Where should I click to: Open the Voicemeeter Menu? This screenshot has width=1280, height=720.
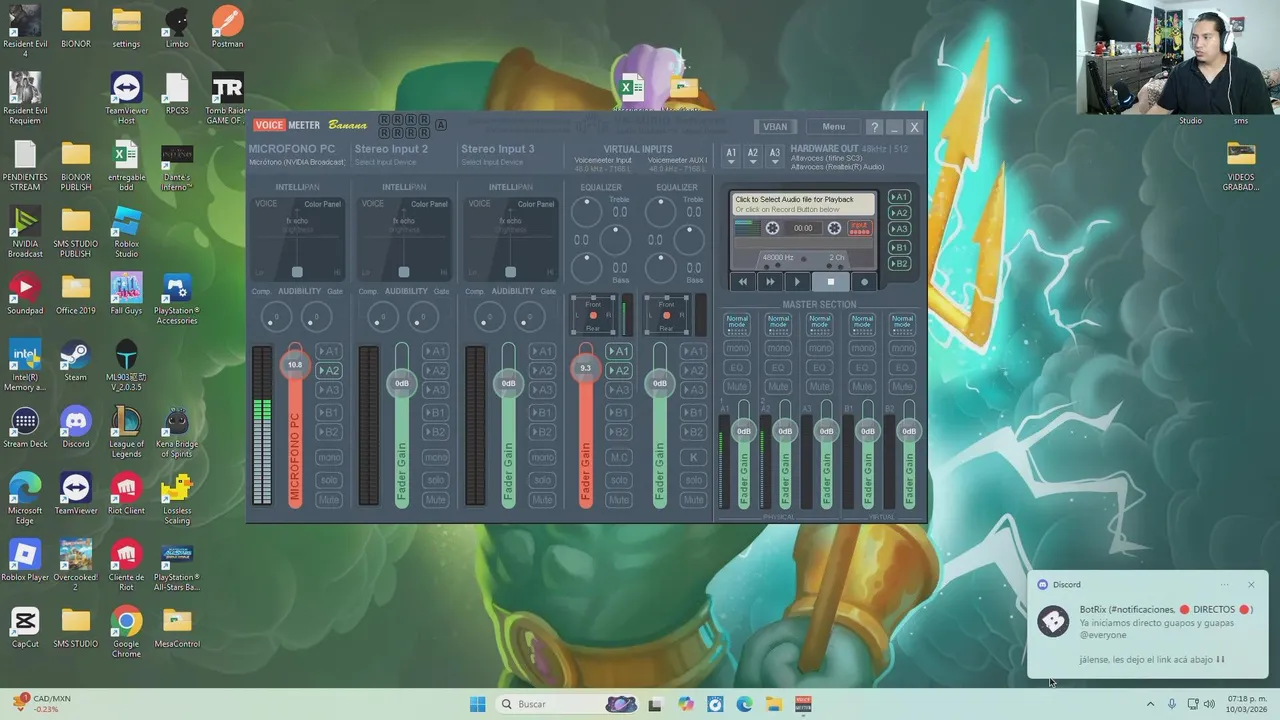[x=833, y=127]
